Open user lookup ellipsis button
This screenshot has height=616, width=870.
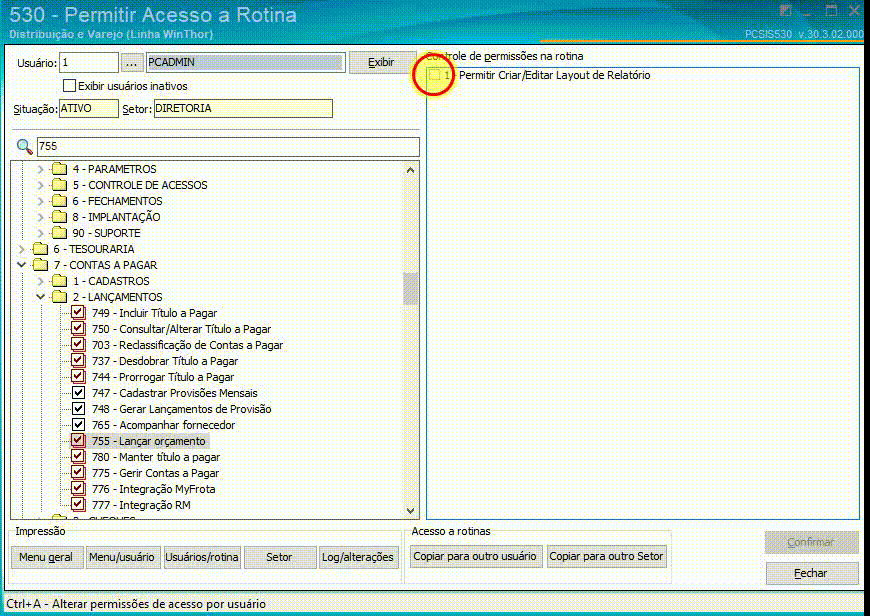(131, 63)
